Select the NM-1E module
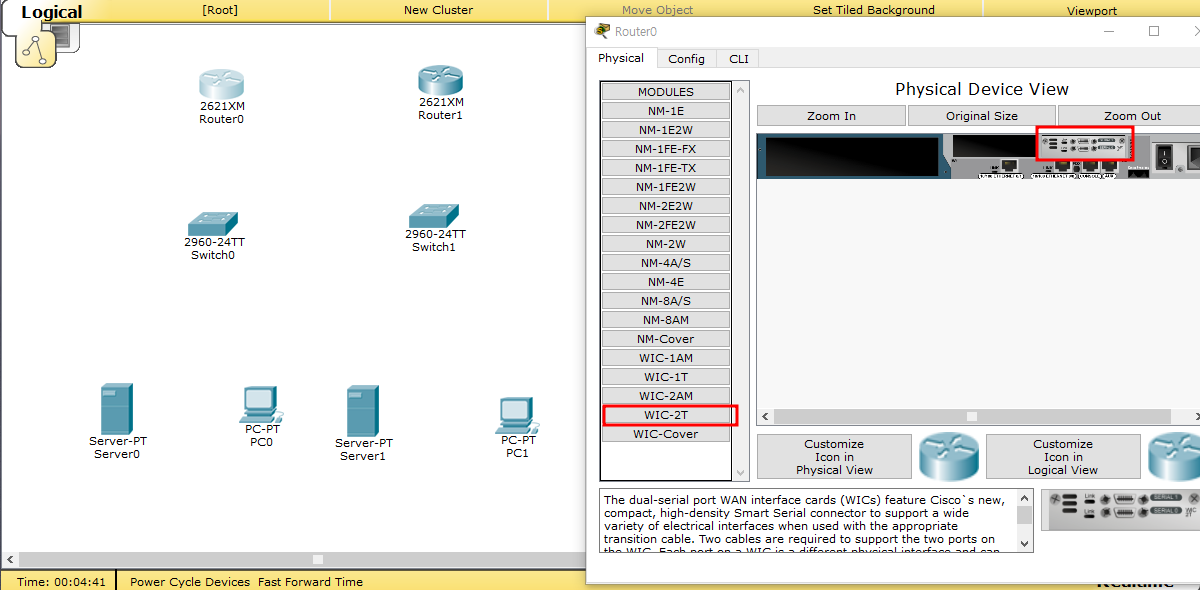Image resolution: width=1200 pixels, height=590 pixels. tap(666, 111)
